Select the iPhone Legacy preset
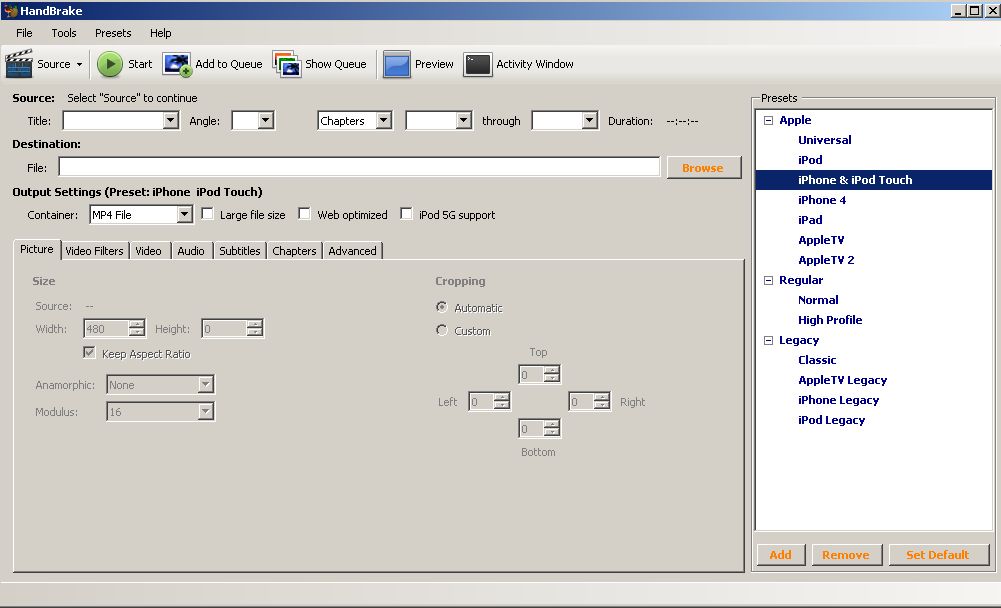This screenshot has width=1001, height=608. point(839,400)
